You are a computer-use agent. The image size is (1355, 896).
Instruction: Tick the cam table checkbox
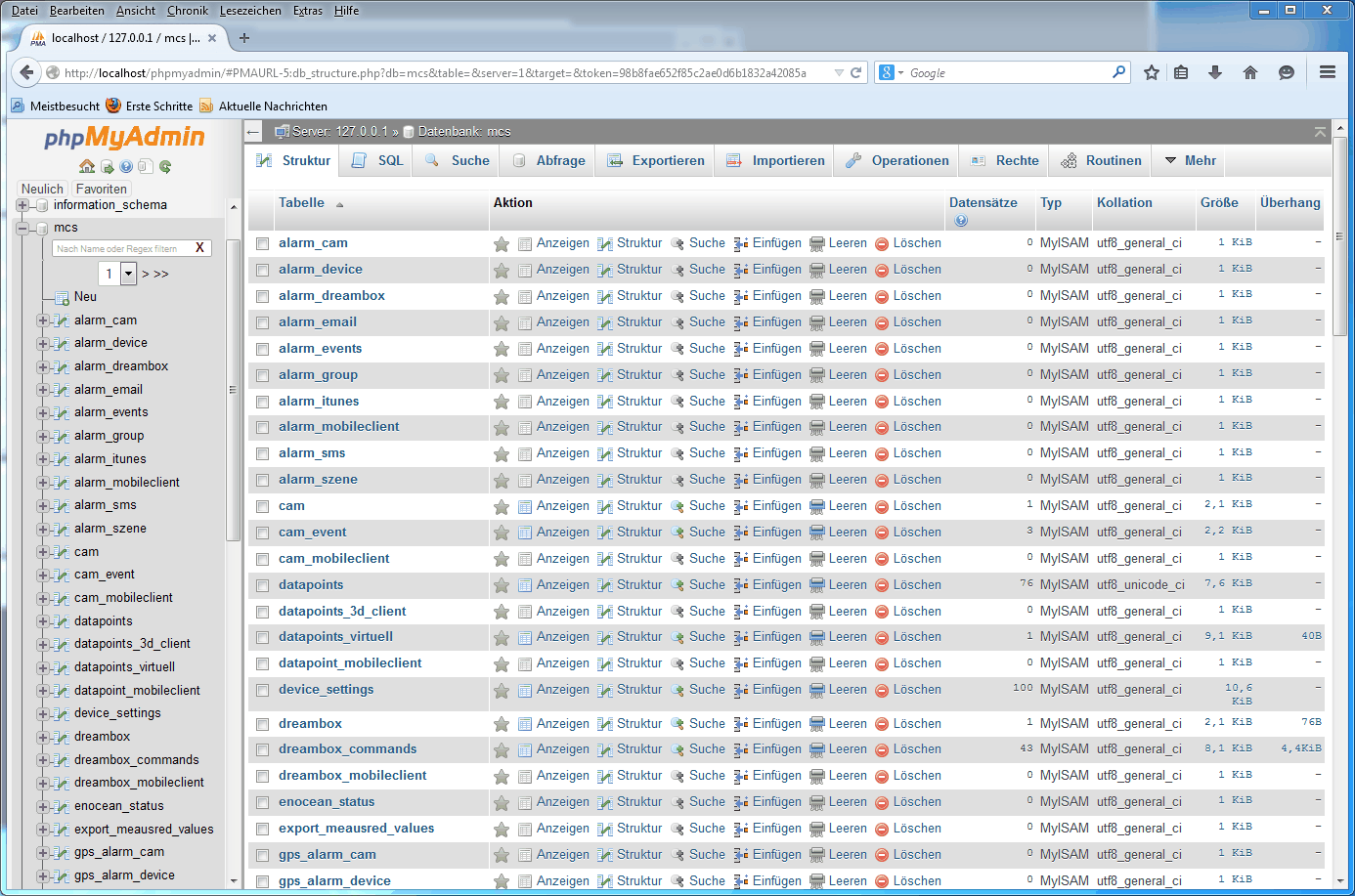click(x=262, y=507)
